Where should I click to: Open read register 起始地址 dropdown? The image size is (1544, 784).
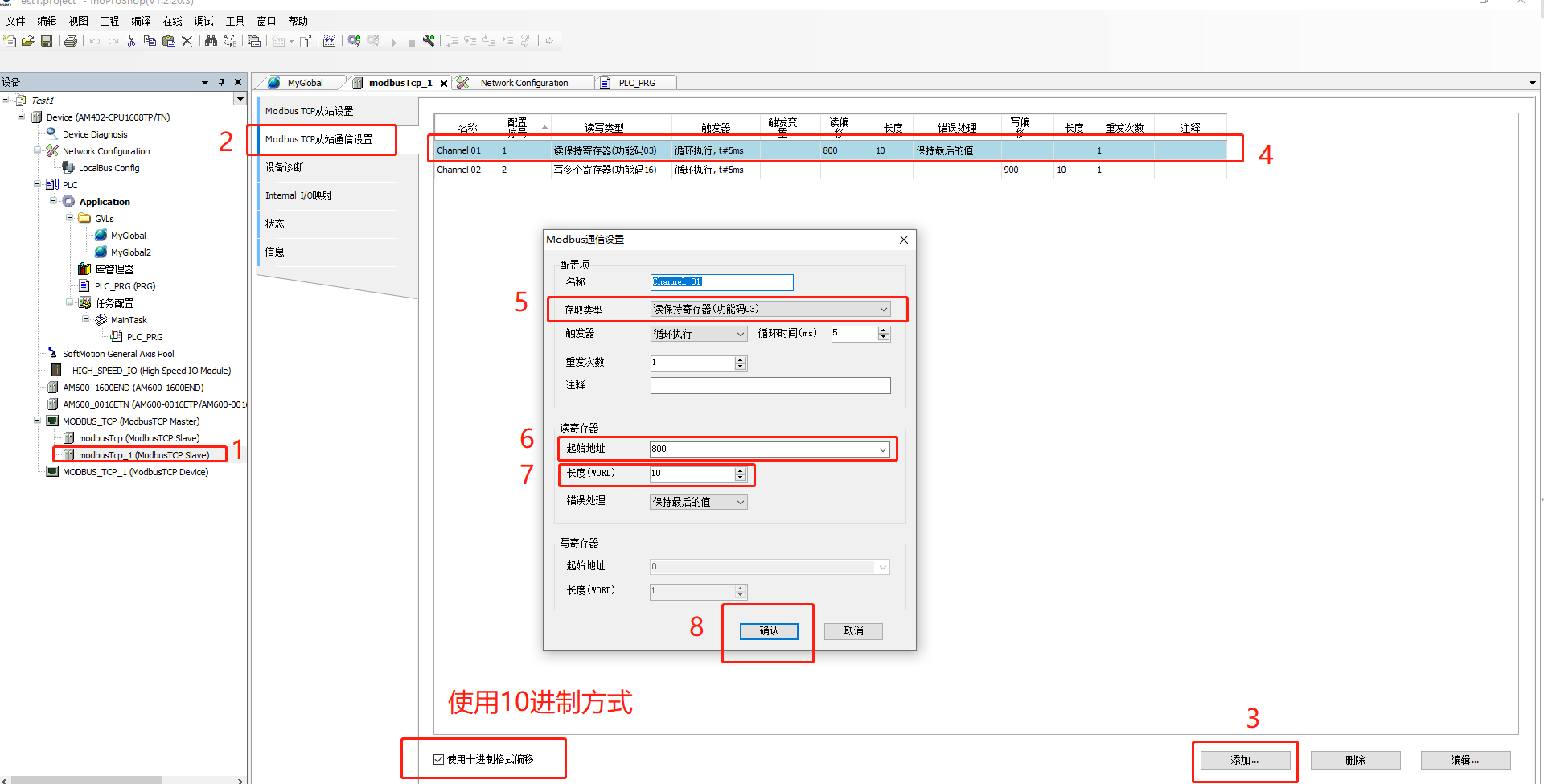point(883,449)
